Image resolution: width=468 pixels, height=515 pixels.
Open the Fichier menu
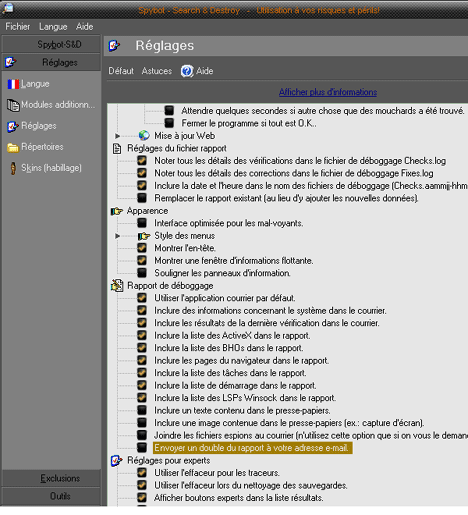(18, 27)
